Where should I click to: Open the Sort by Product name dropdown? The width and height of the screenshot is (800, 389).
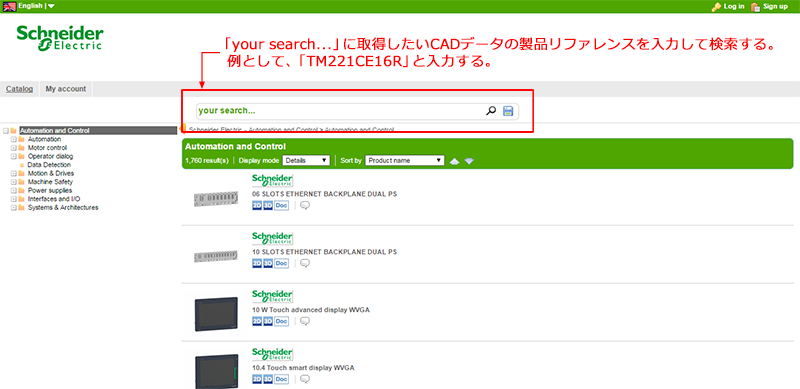click(405, 160)
